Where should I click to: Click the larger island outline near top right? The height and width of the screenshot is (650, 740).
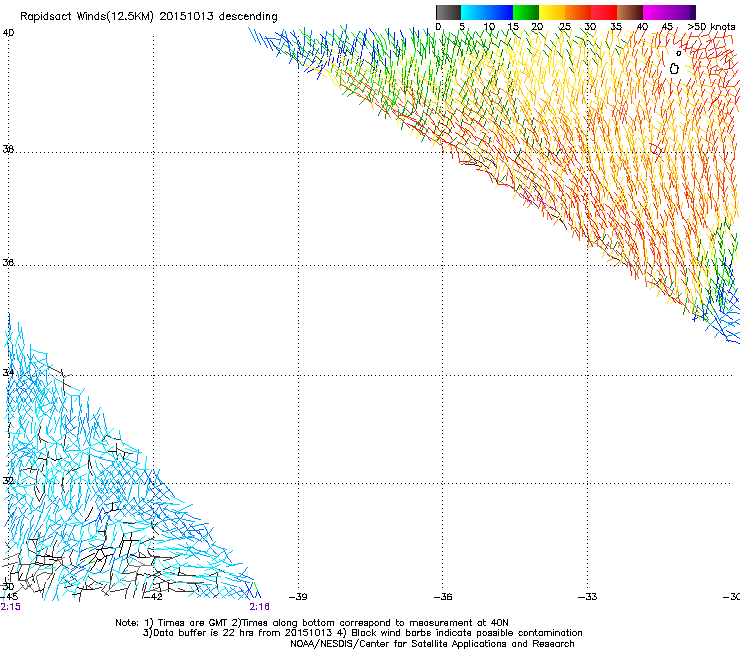pyautogui.click(x=674, y=69)
